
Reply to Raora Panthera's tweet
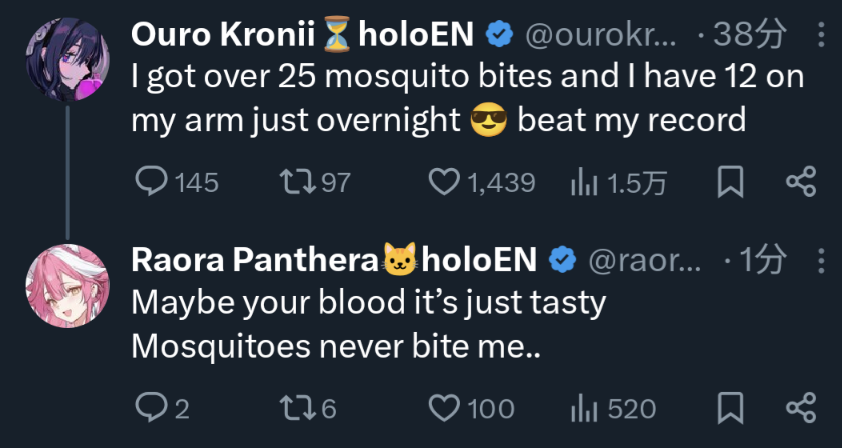point(151,407)
